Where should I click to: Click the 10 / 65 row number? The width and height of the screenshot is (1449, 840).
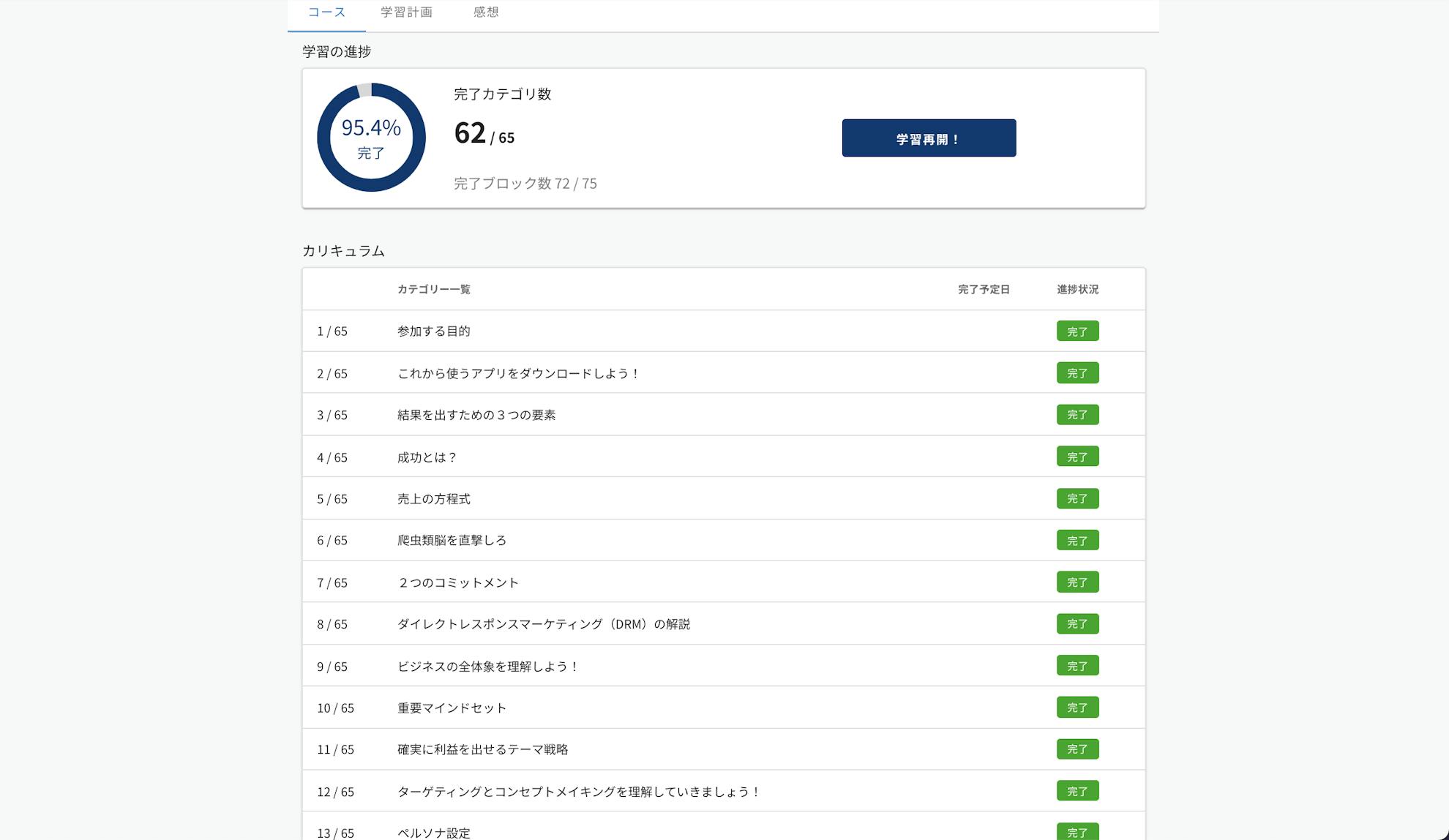pyautogui.click(x=336, y=708)
